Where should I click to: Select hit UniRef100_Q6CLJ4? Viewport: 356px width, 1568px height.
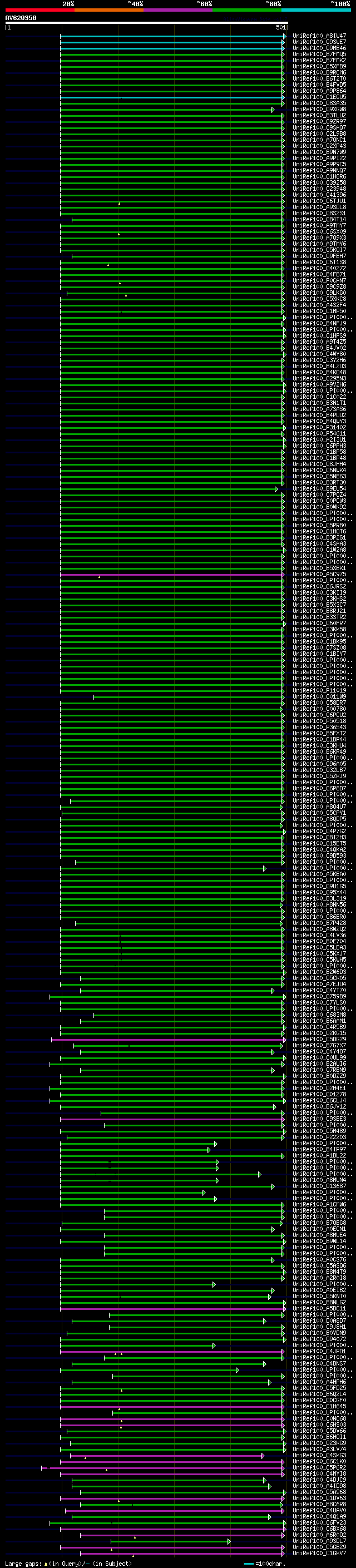[319, 1100]
